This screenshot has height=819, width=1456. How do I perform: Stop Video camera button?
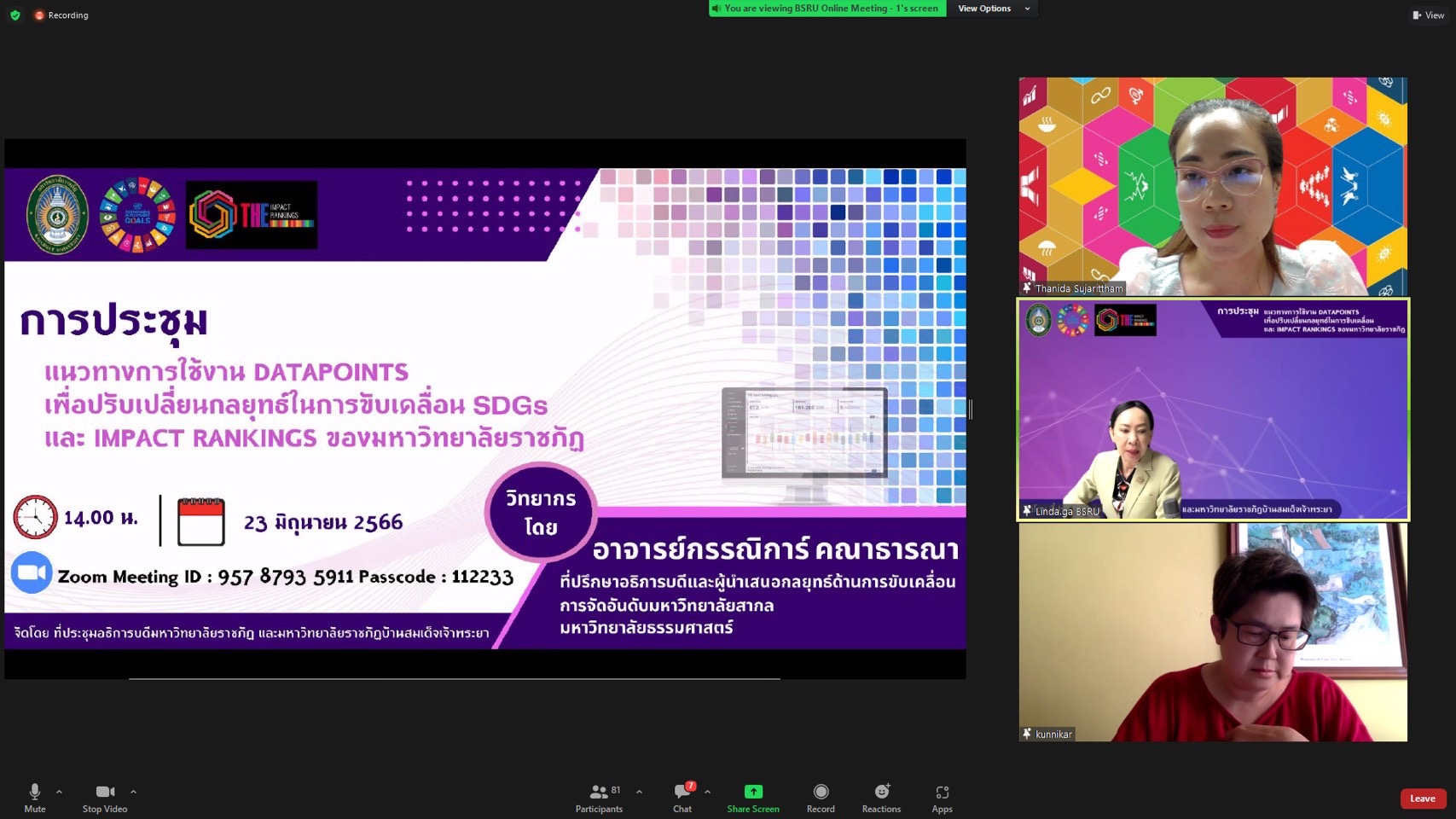tap(105, 798)
